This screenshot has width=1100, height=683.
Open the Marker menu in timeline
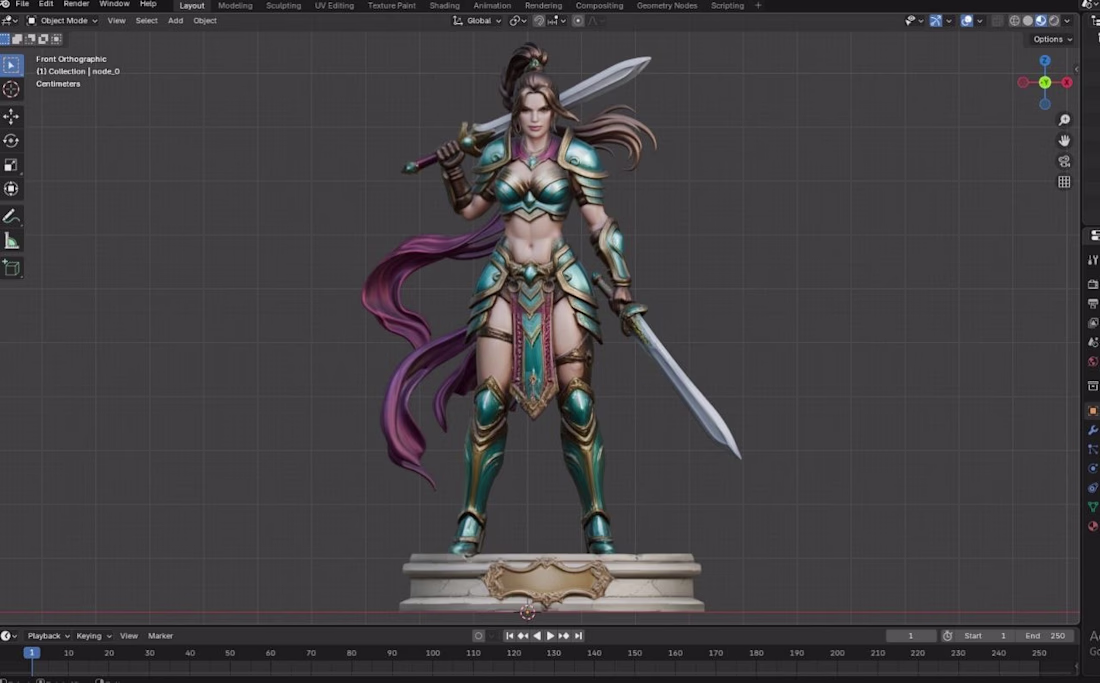[x=160, y=636]
